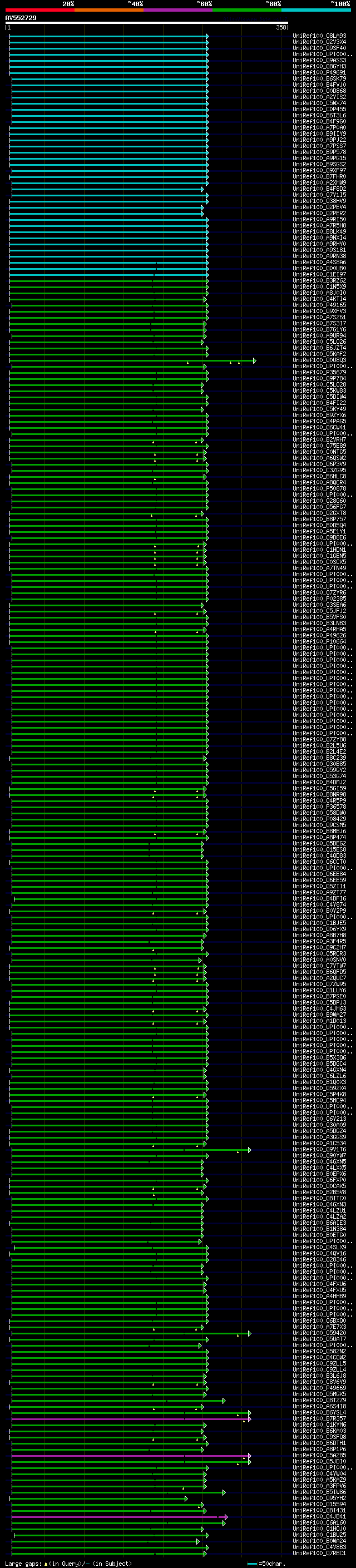Select label UniRef100_P49165
The width and height of the screenshot is (356, 1568).
coord(319,305)
